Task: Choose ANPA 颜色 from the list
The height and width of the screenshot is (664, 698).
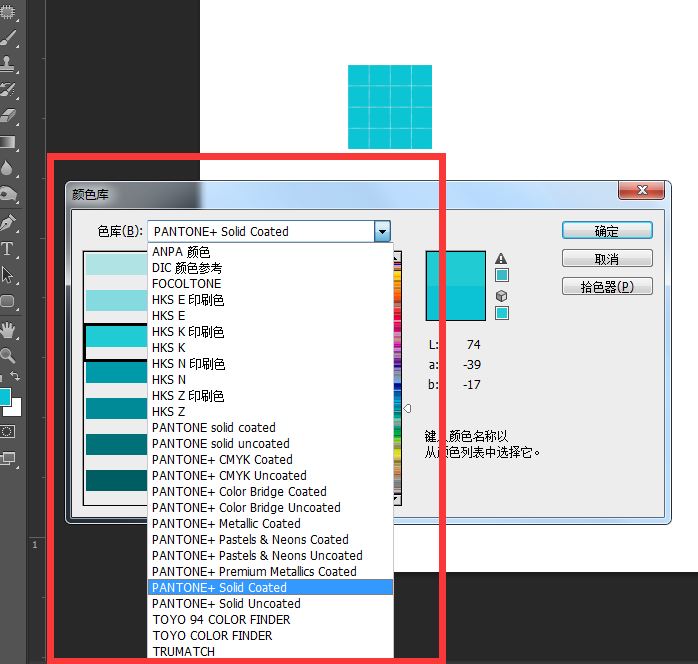Action: [x=270, y=252]
